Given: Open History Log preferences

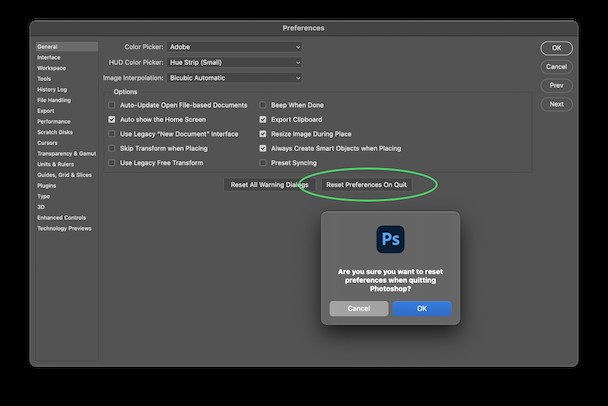Looking at the screenshot, I should click(x=52, y=90).
